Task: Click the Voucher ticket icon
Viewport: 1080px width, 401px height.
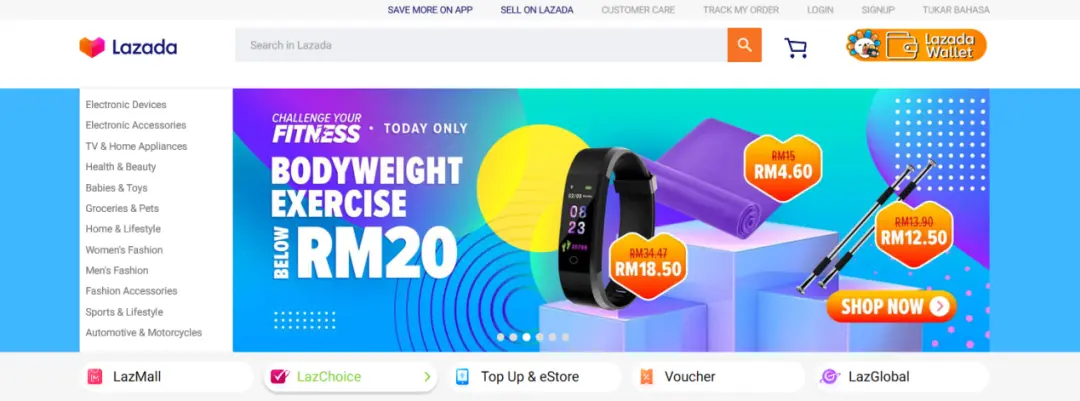Action: (646, 377)
